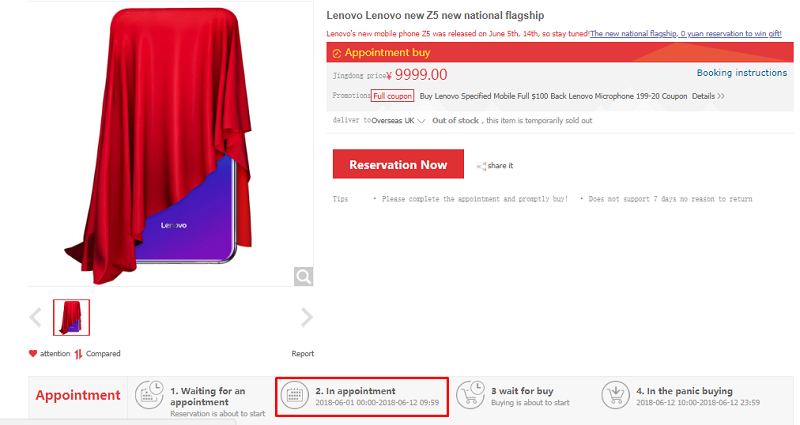This screenshot has height=425, width=800.
Task: Click the clock icon beside Appointment buy
Action: (x=337, y=53)
